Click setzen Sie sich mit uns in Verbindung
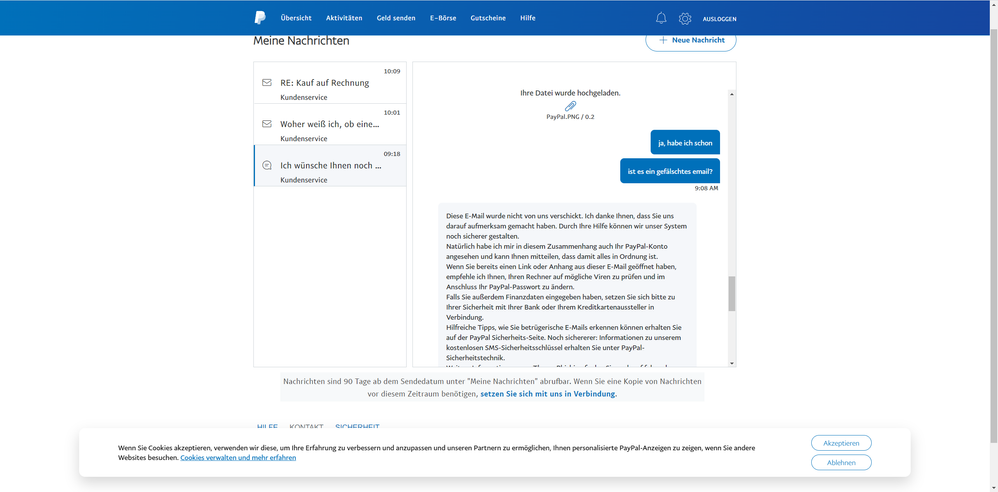The width and height of the screenshot is (998, 492). (x=548, y=394)
